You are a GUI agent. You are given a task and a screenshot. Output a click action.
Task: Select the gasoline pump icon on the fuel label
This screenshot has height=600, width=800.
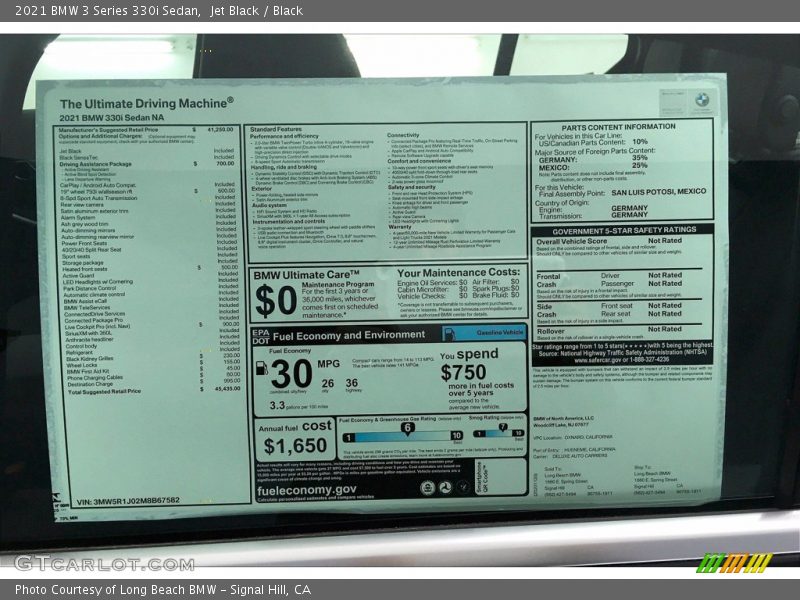[x=262, y=369]
